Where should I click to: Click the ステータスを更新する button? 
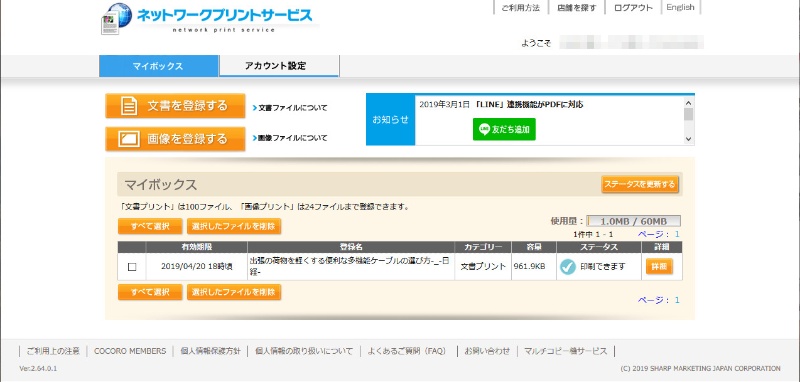[640, 185]
